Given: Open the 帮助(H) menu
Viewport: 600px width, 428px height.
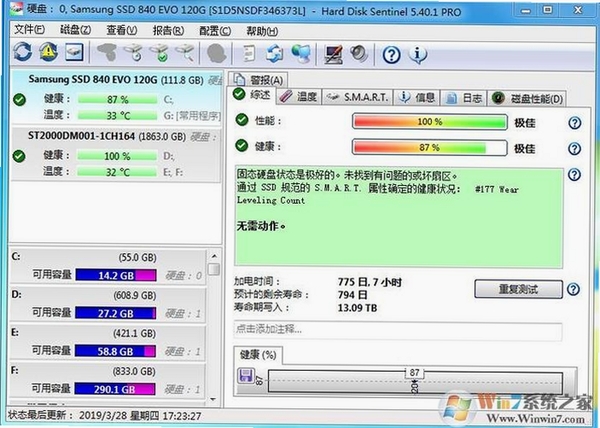Looking at the screenshot, I should [262, 31].
